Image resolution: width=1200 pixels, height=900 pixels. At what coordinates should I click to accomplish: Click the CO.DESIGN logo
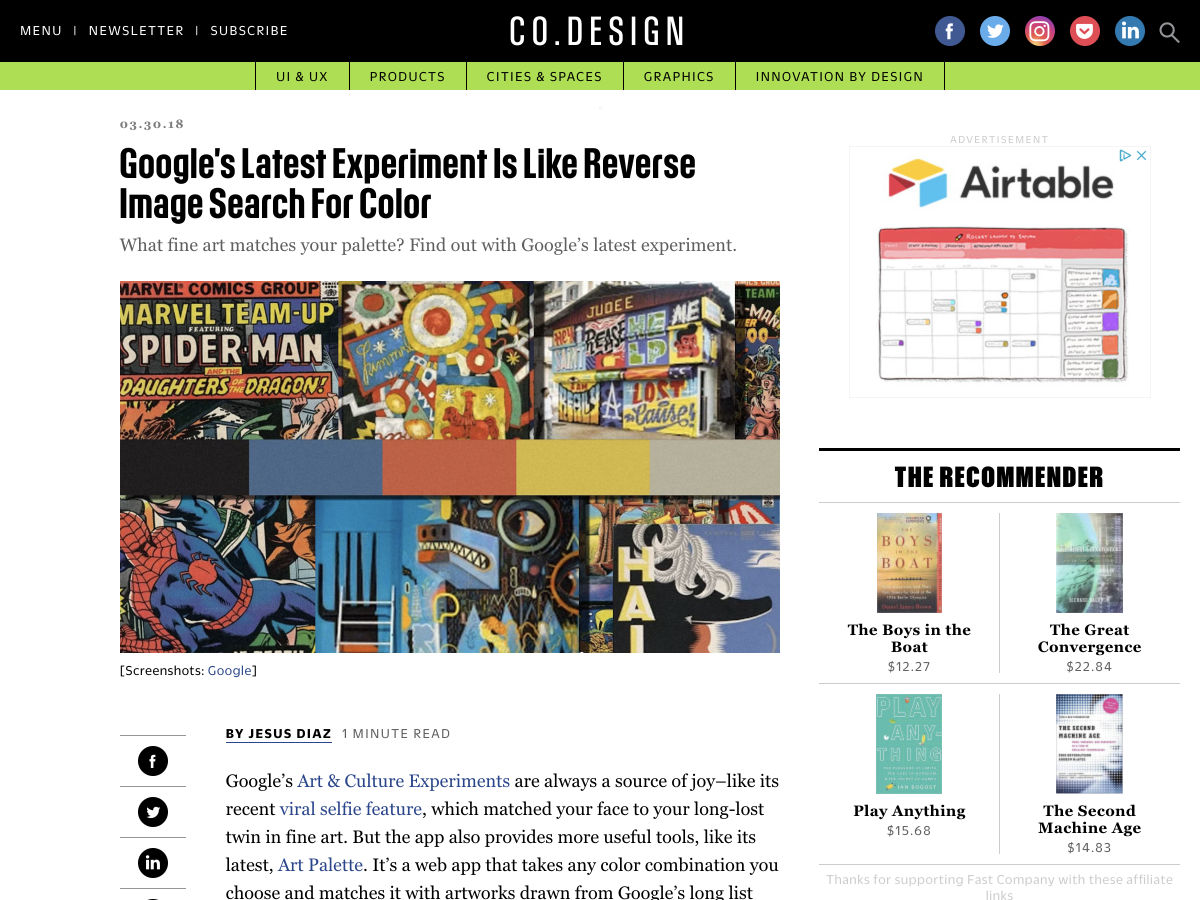point(597,31)
